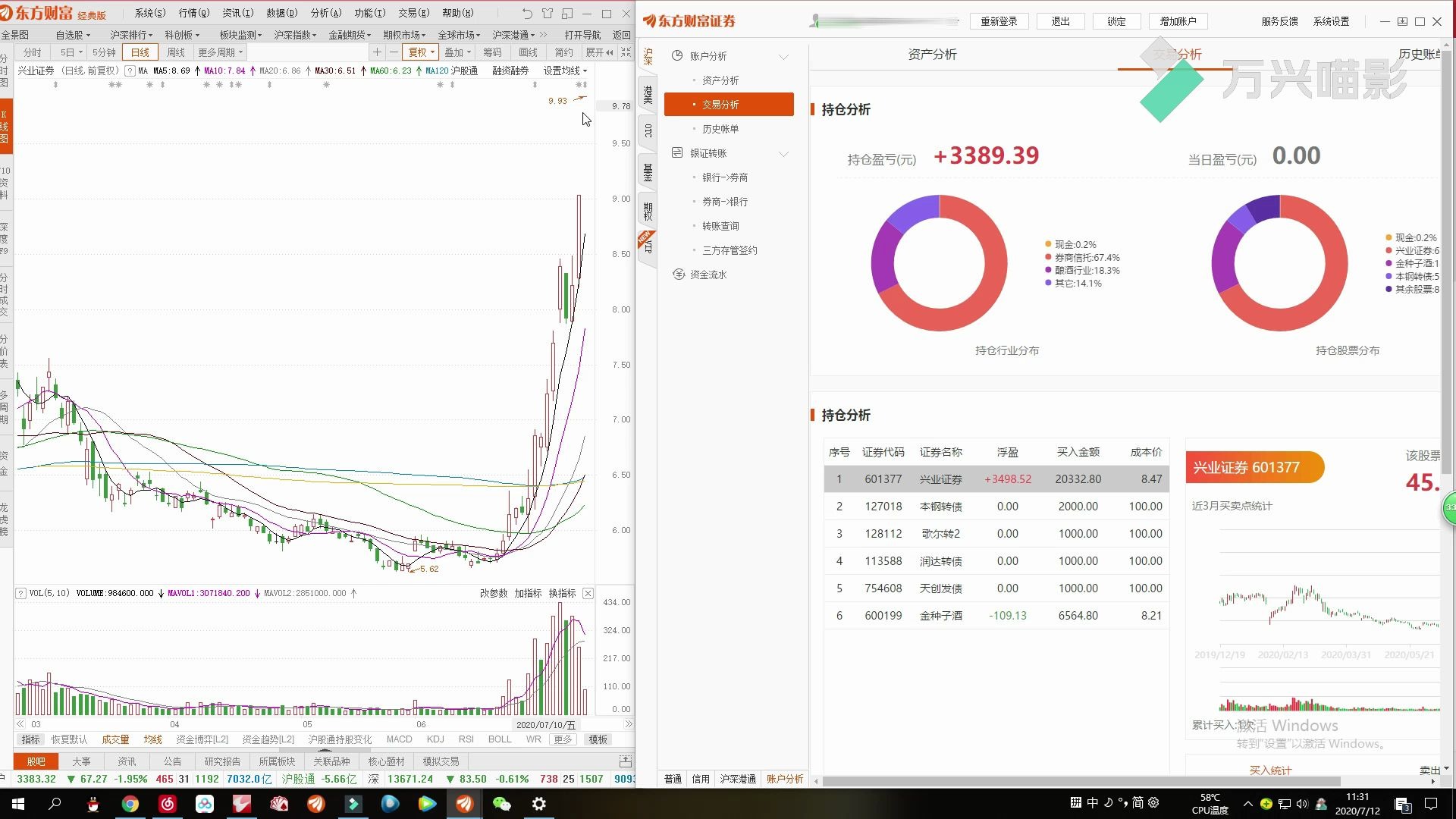Collapse the 银证转账 tree section chevron

(783, 154)
